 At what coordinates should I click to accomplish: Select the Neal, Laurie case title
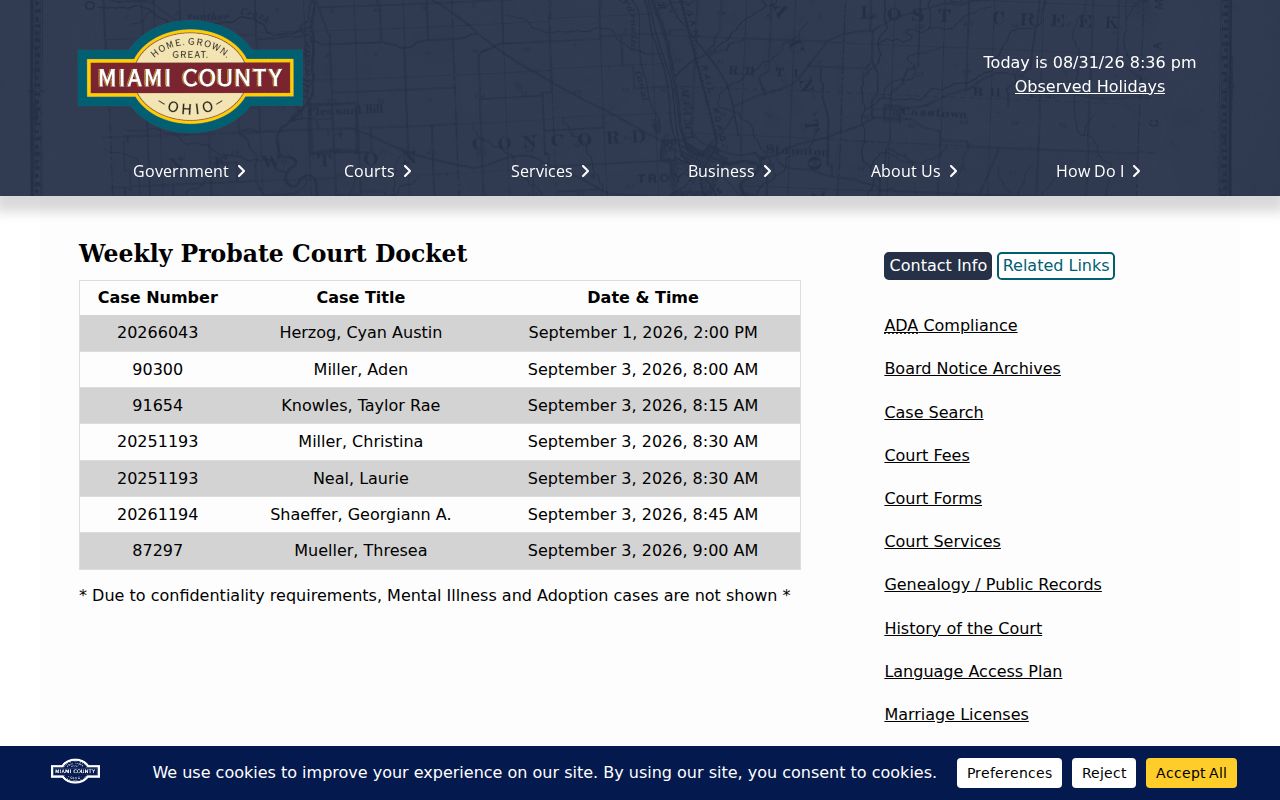361,478
